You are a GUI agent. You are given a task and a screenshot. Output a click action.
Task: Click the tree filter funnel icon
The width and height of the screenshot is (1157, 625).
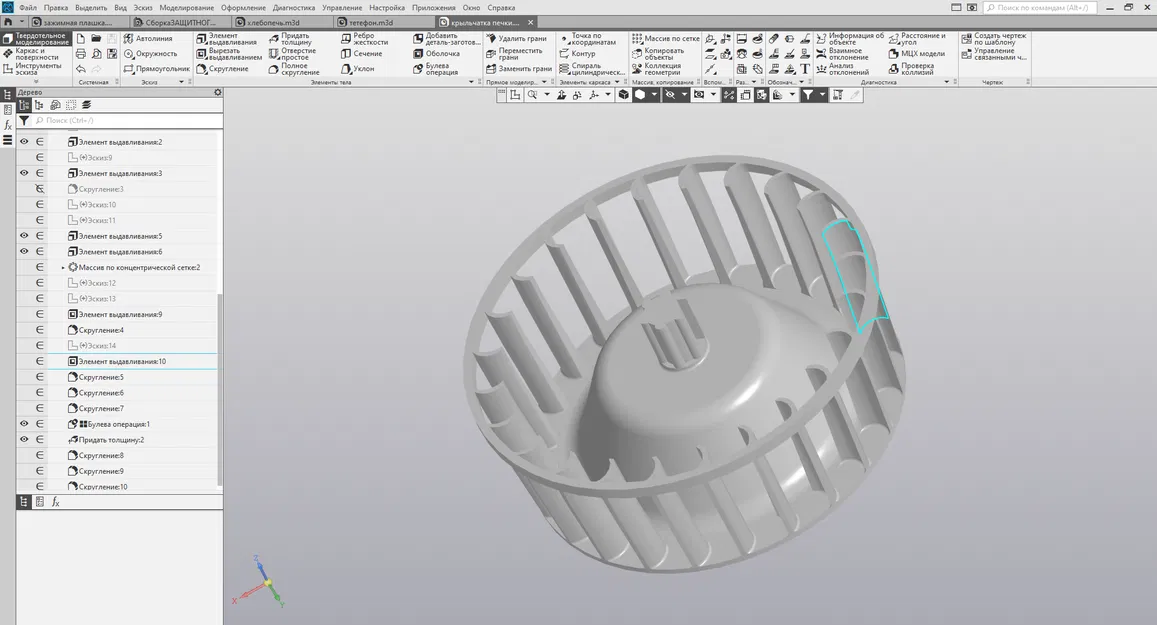(24, 120)
